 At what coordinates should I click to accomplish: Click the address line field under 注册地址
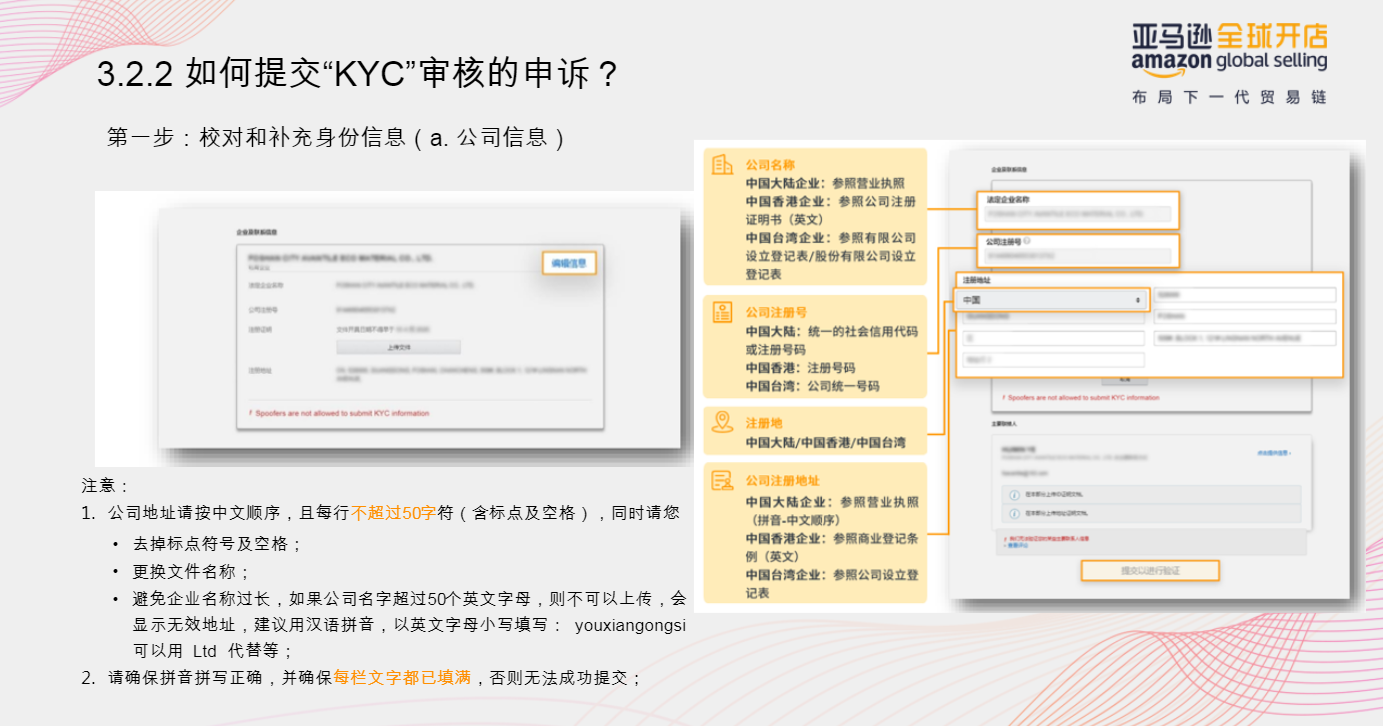click(x=1245, y=337)
